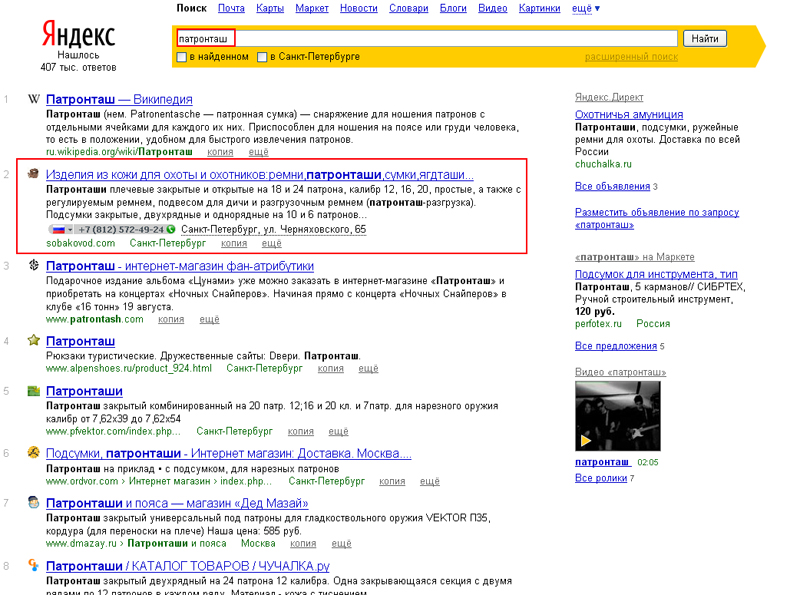The width and height of the screenshot is (800, 595).
Task: Open 'Патронташ — Википедия' result
Action: tap(119, 99)
